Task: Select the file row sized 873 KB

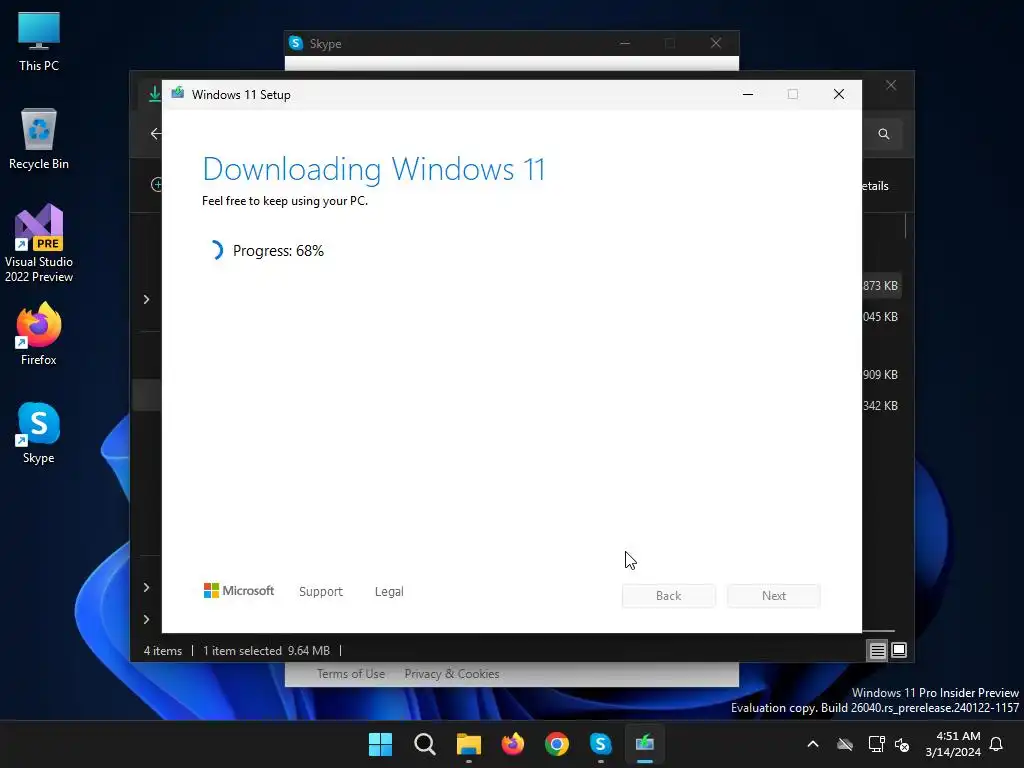Action: (882, 286)
